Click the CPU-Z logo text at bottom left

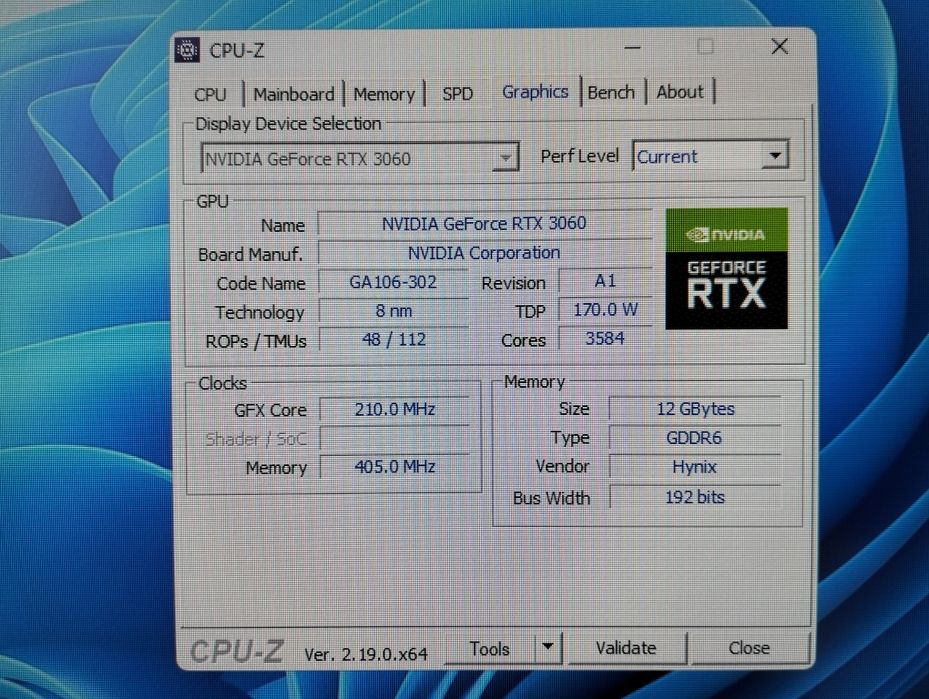(236, 652)
